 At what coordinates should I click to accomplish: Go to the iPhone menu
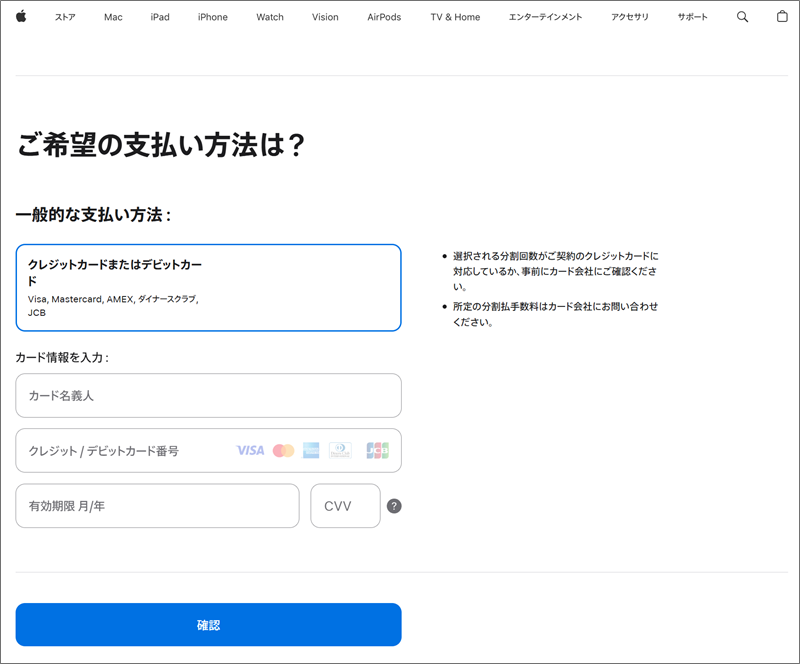[x=212, y=17]
